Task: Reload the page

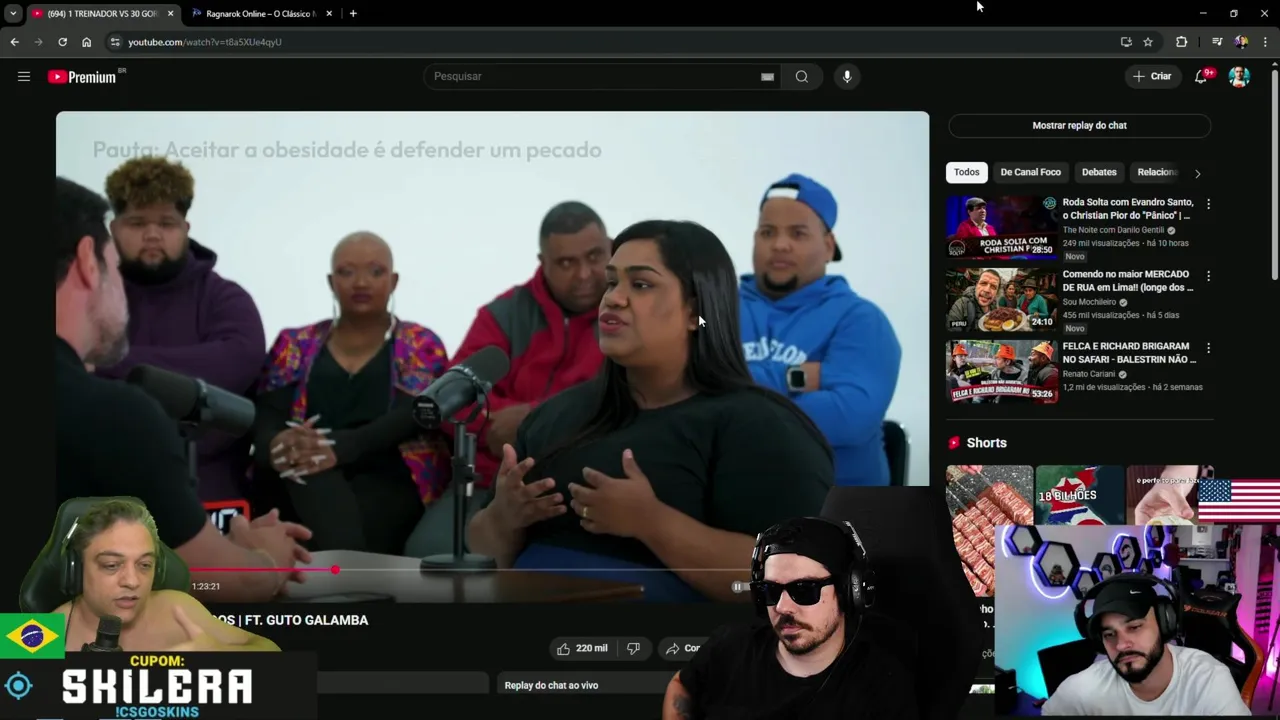Action: point(62,42)
